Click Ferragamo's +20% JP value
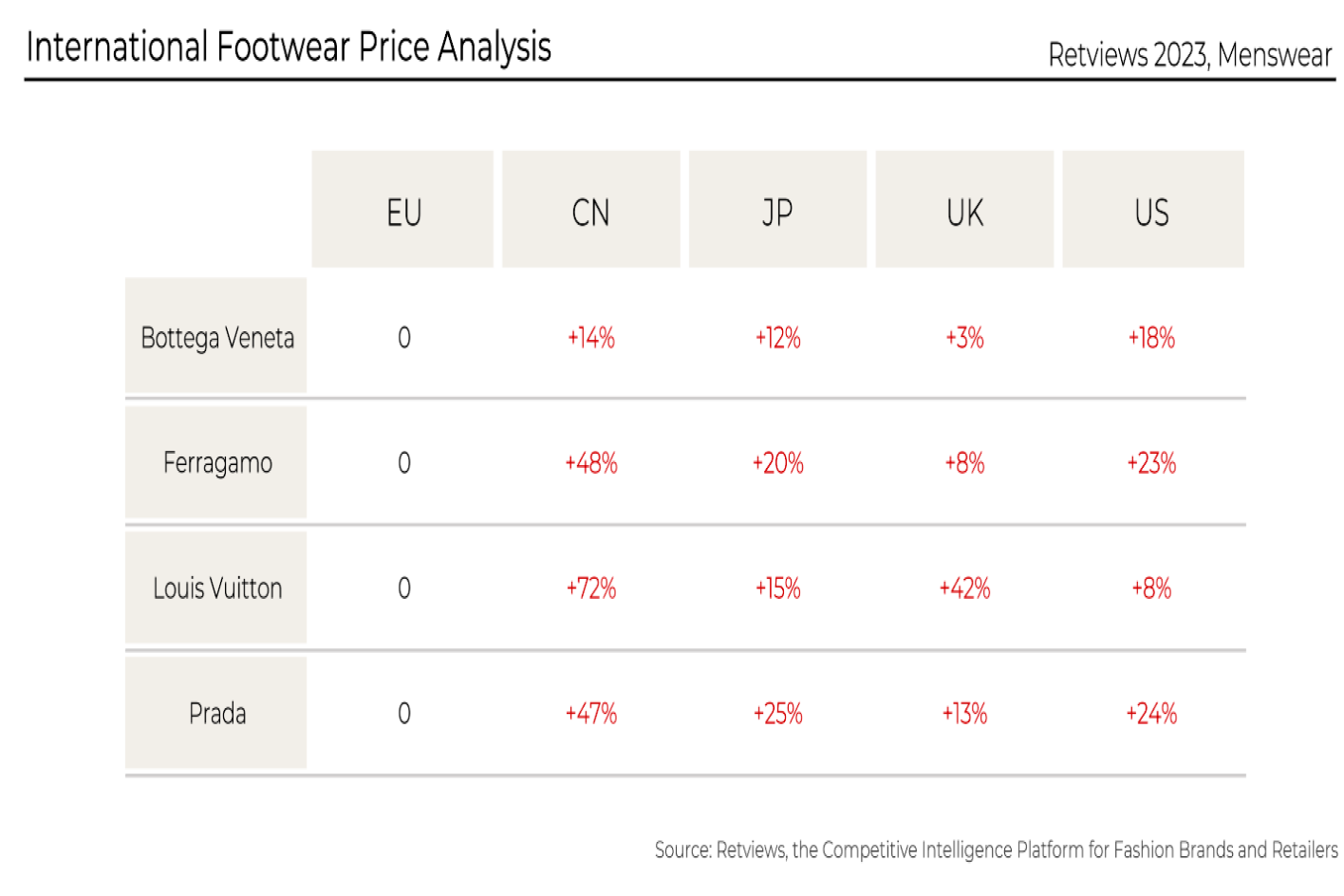The width and height of the screenshot is (1344, 896). coord(777,463)
